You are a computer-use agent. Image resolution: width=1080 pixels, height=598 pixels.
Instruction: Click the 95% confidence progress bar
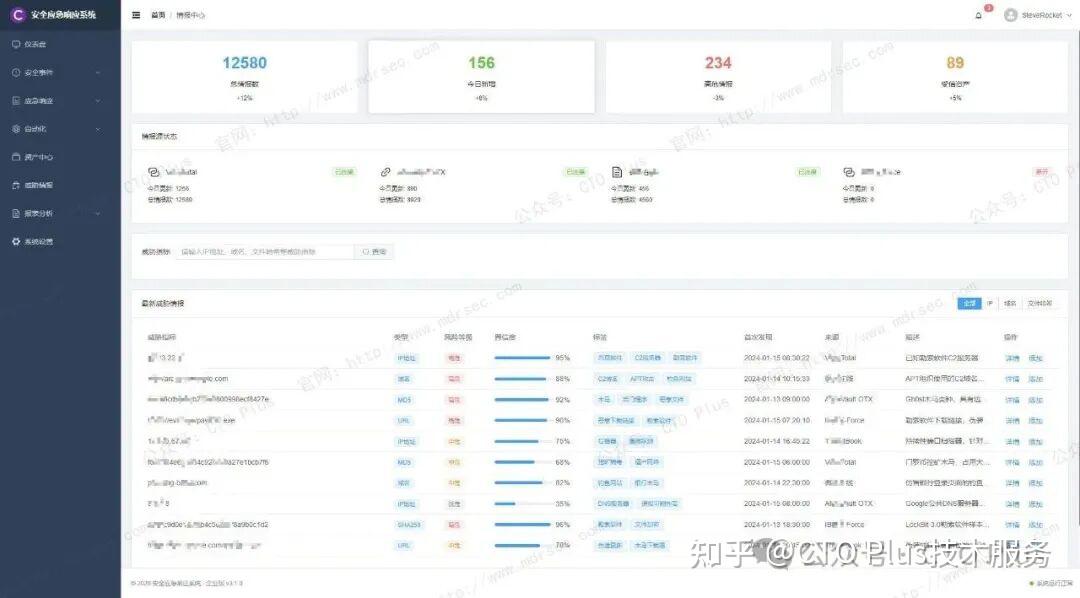(522, 358)
